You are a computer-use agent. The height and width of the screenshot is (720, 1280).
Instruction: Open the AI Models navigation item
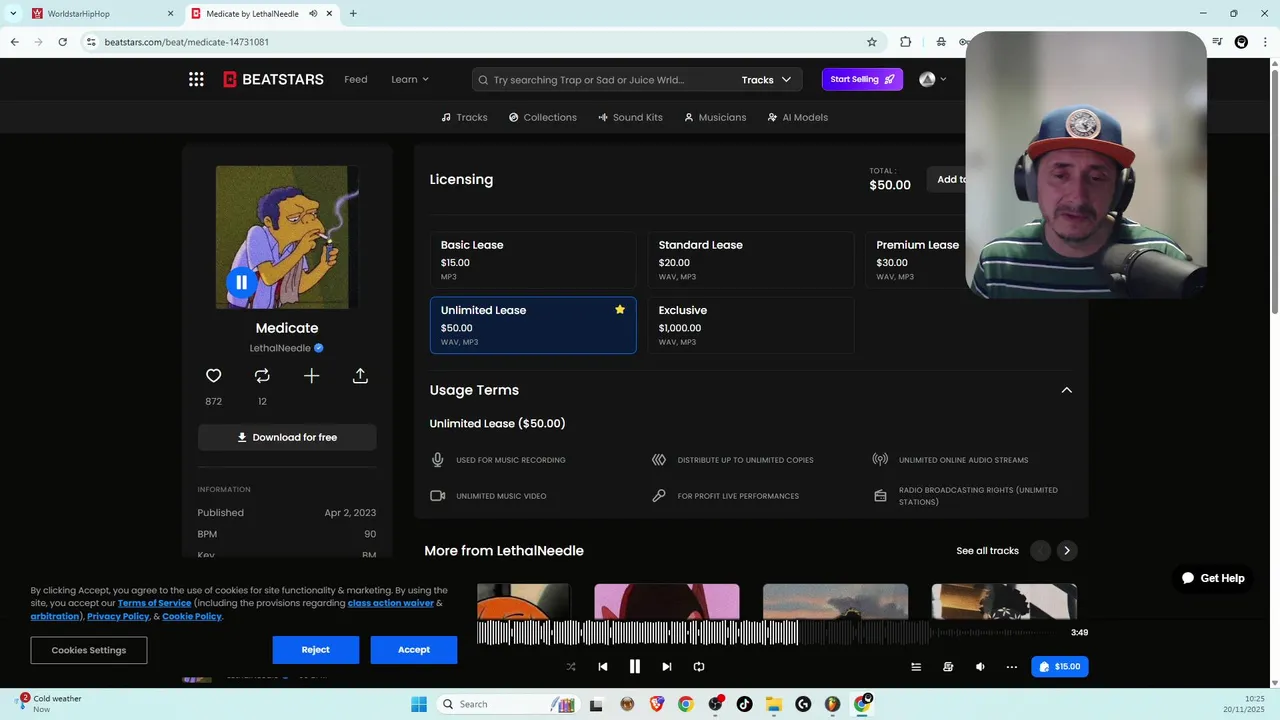pyautogui.click(x=798, y=117)
